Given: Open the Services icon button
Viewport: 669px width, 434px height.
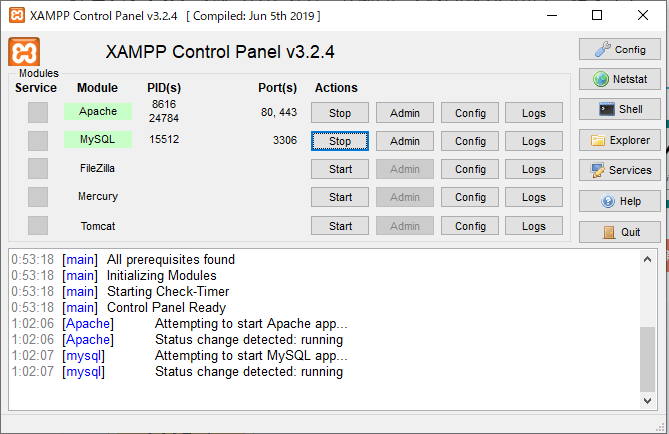Looking at the screenshot, I should click(x=620, y=170).
